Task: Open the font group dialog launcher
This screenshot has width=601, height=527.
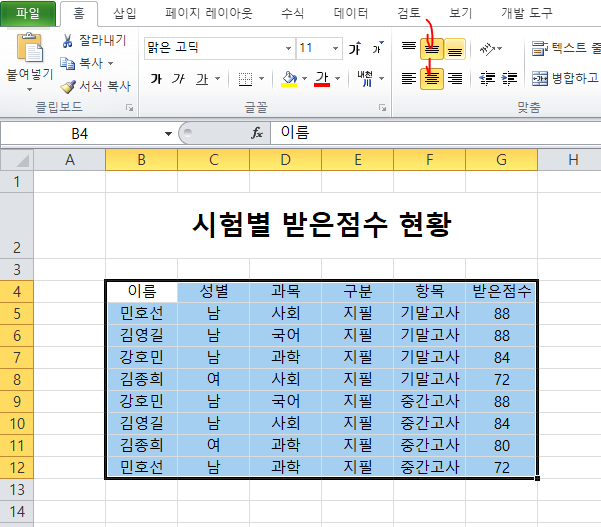Action: pos(382,108)
